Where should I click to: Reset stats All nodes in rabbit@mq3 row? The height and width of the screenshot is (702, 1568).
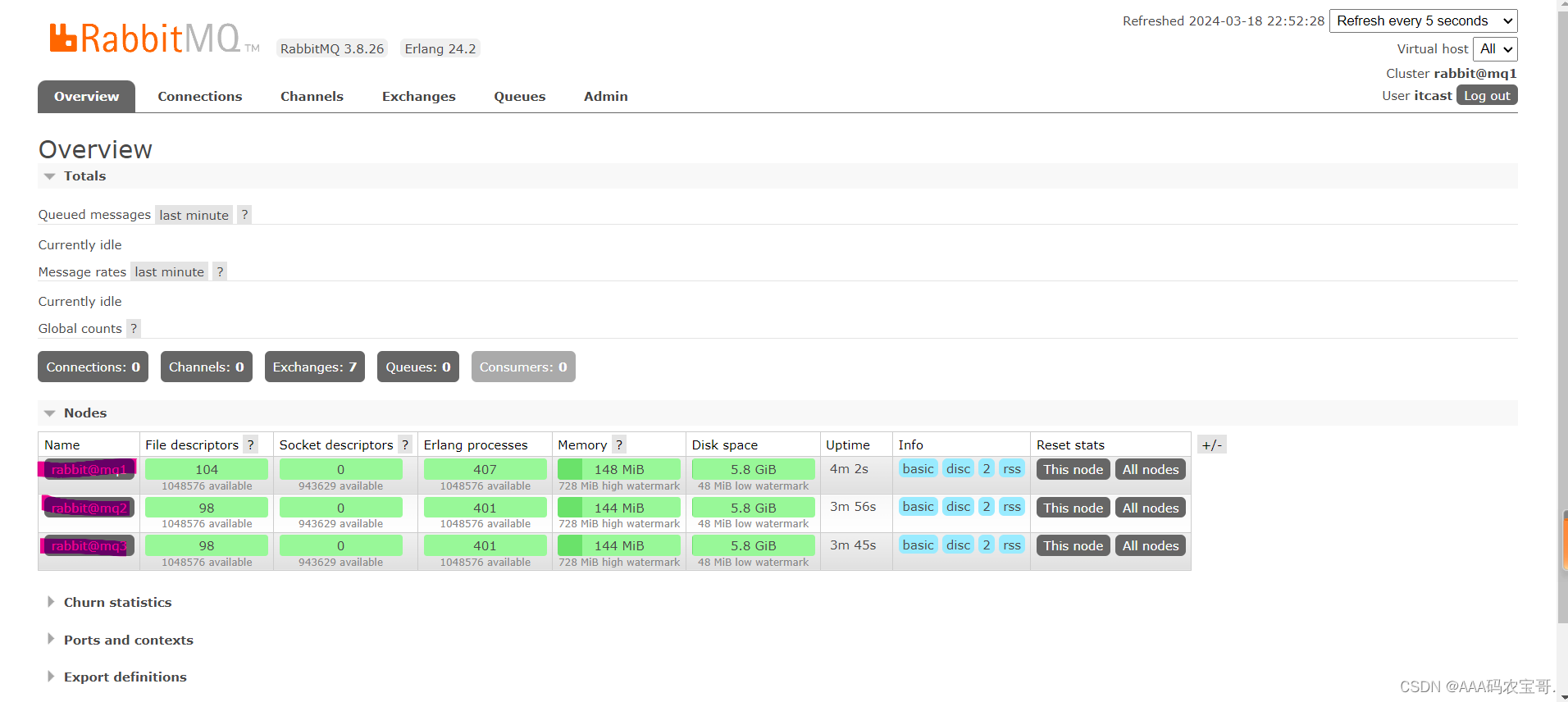pyautogui.click(x=1151, y=545)
